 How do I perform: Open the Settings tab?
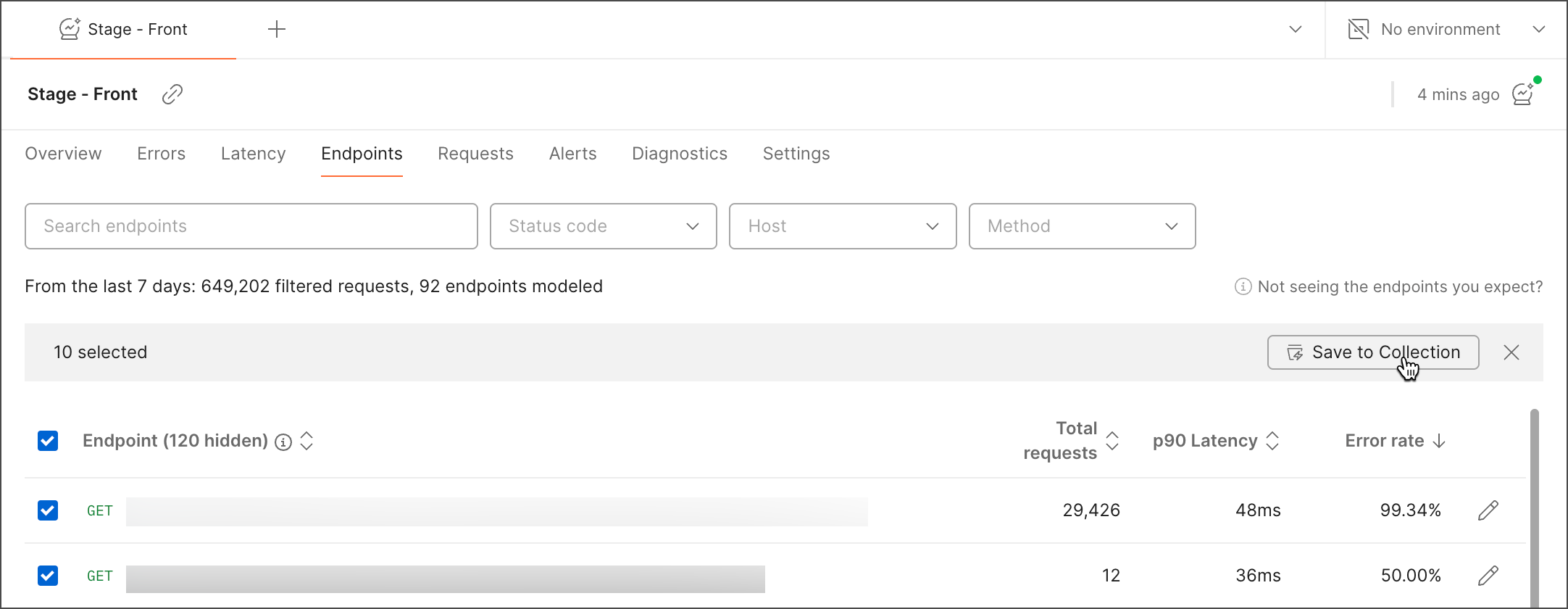point(796,154)
